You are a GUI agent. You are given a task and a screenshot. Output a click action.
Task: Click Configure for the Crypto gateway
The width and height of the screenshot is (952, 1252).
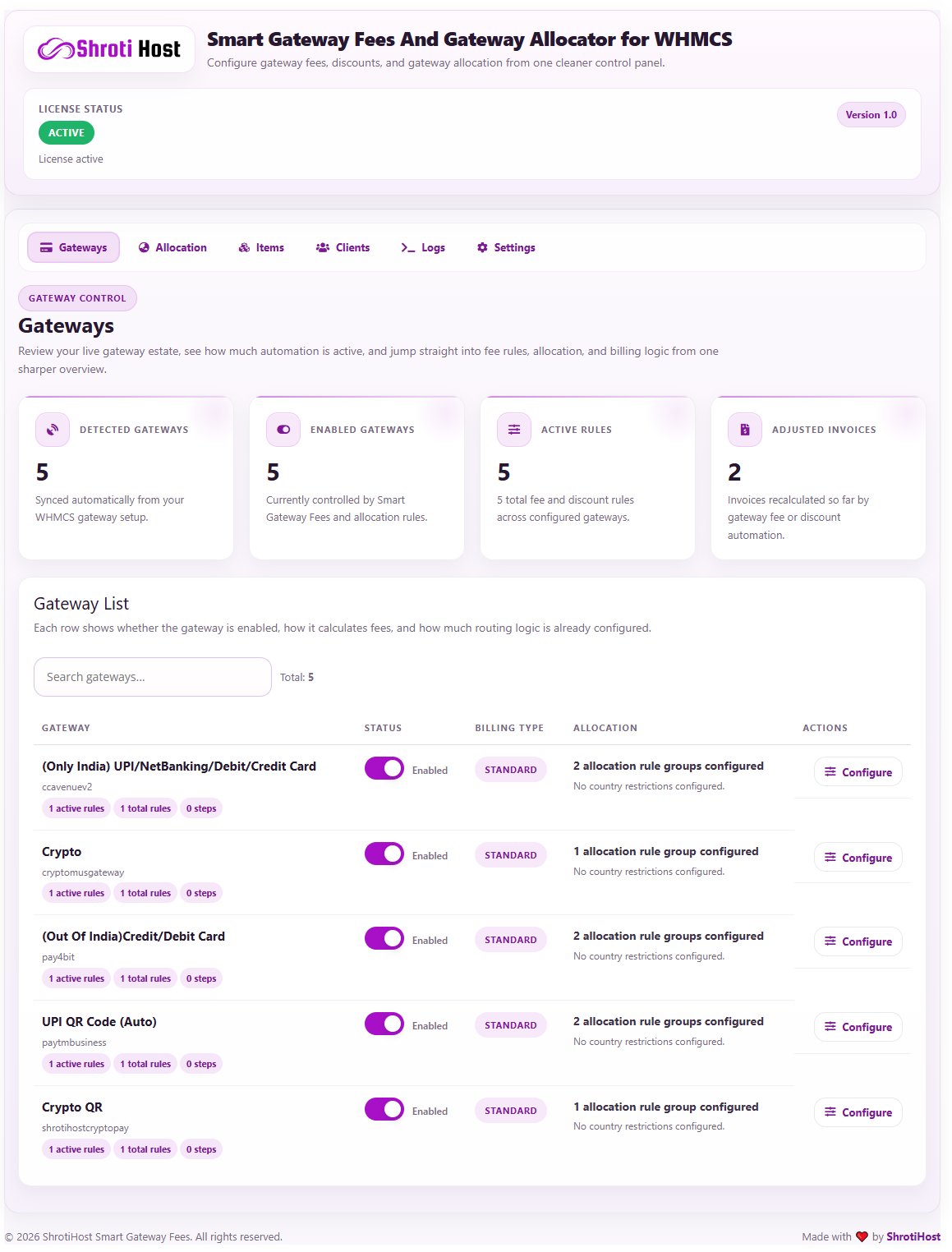click(x=858, y=857)
